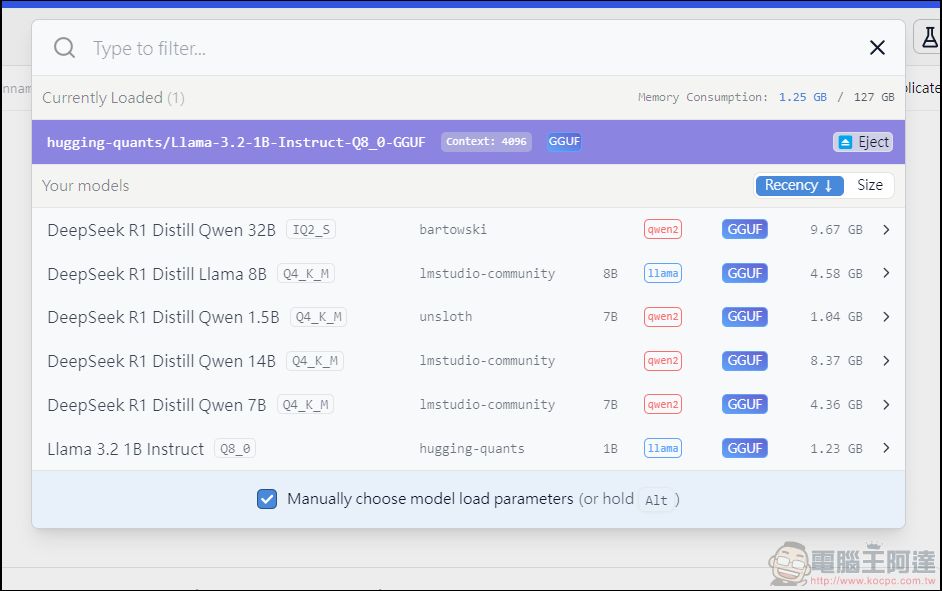
Task: Expand DeepSeek R1 Distill Llama 8B chevron
Action: [886, 273]
